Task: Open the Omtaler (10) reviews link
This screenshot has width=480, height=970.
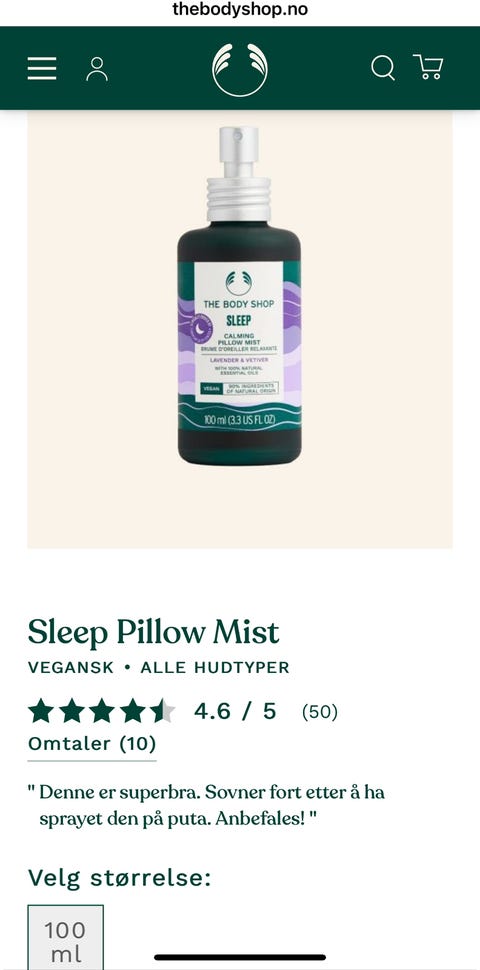Action: pyautogui.click(x=92, y=744)
